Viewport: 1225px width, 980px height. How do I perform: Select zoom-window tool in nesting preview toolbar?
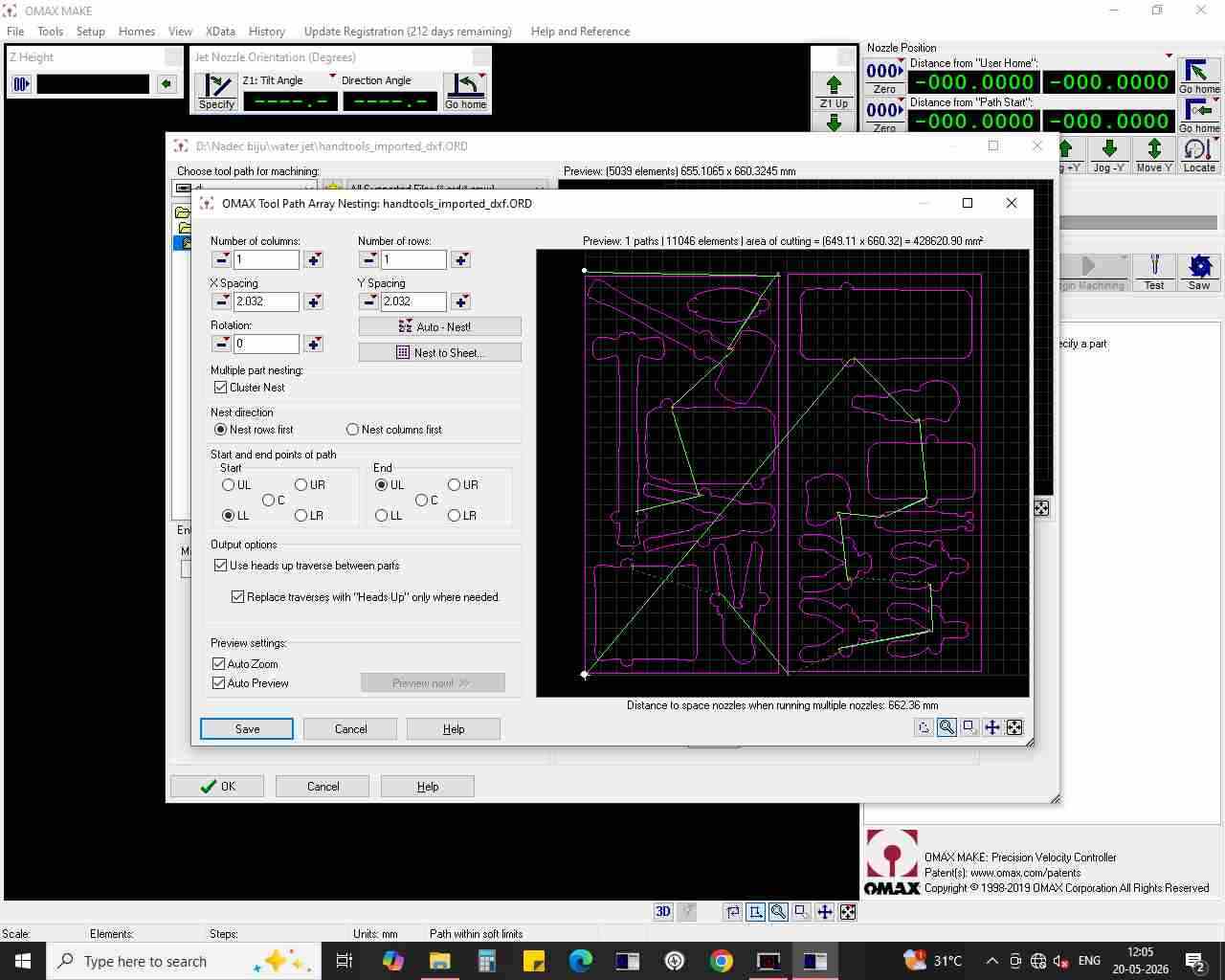tap(969, 727)
